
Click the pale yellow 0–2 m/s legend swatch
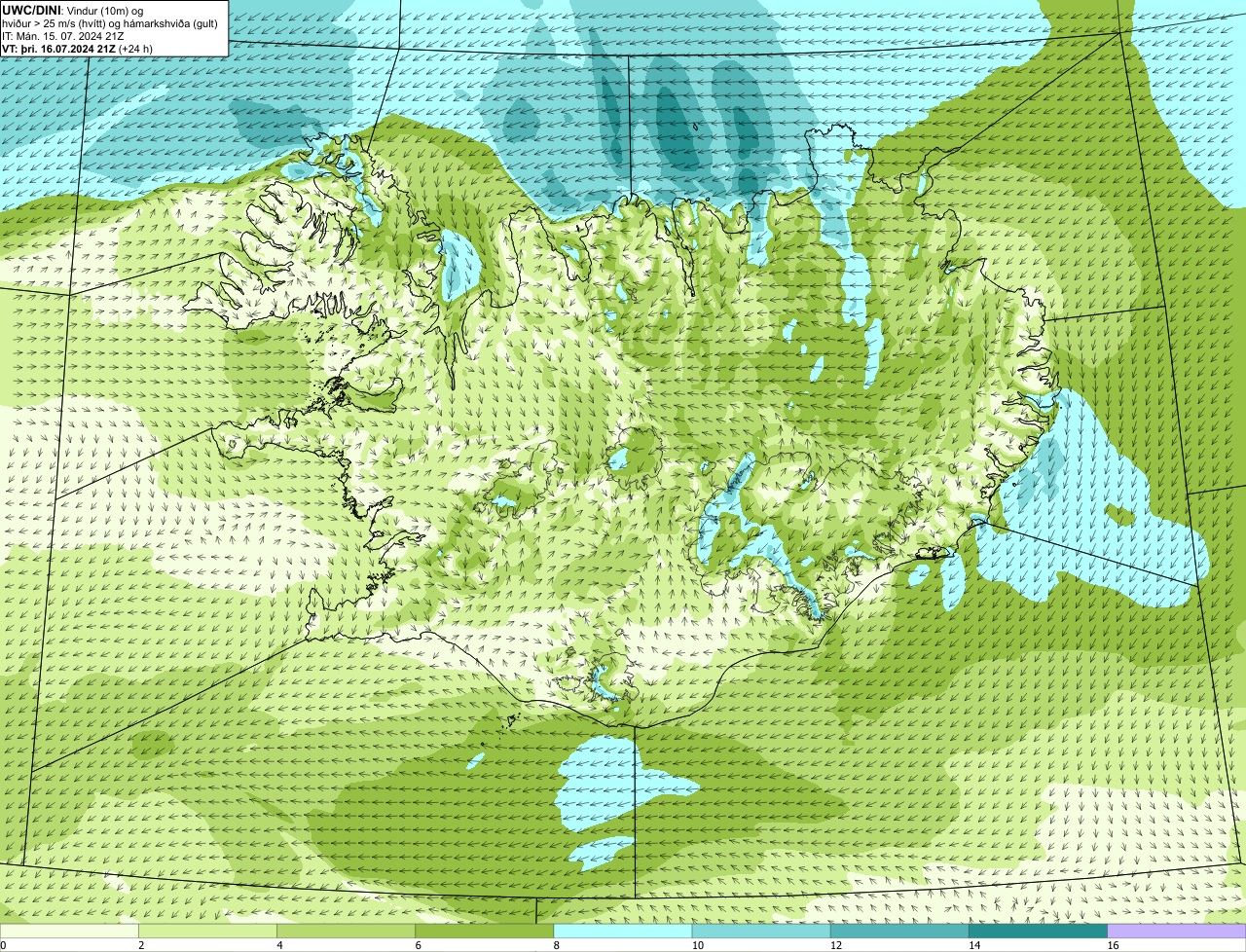[x=69, y=932]
